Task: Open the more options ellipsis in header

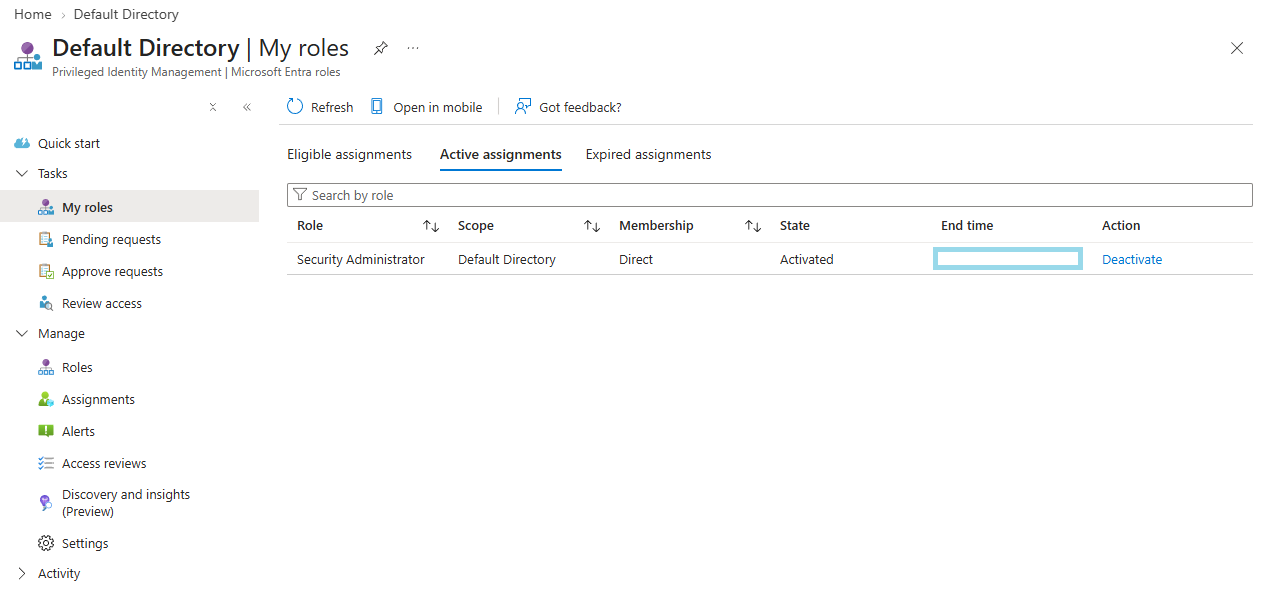Action: tap(413, 48)
